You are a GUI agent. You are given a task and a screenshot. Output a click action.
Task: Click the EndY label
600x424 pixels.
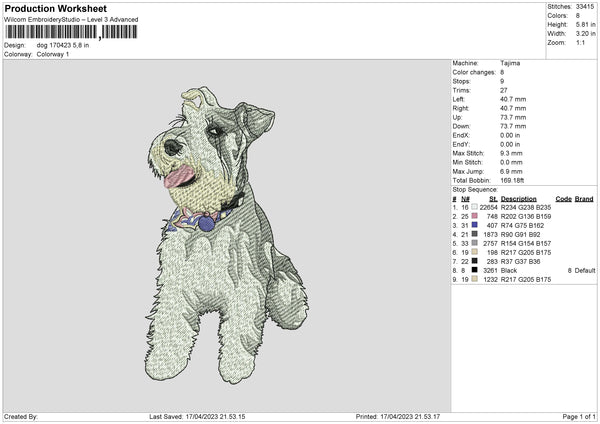click(461, 144)
